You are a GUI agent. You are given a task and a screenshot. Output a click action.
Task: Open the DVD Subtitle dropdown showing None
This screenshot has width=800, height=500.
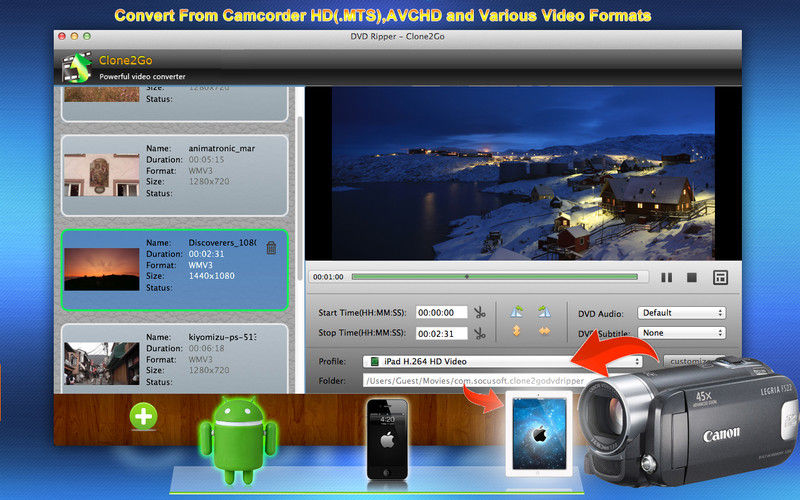coord(681,333)
